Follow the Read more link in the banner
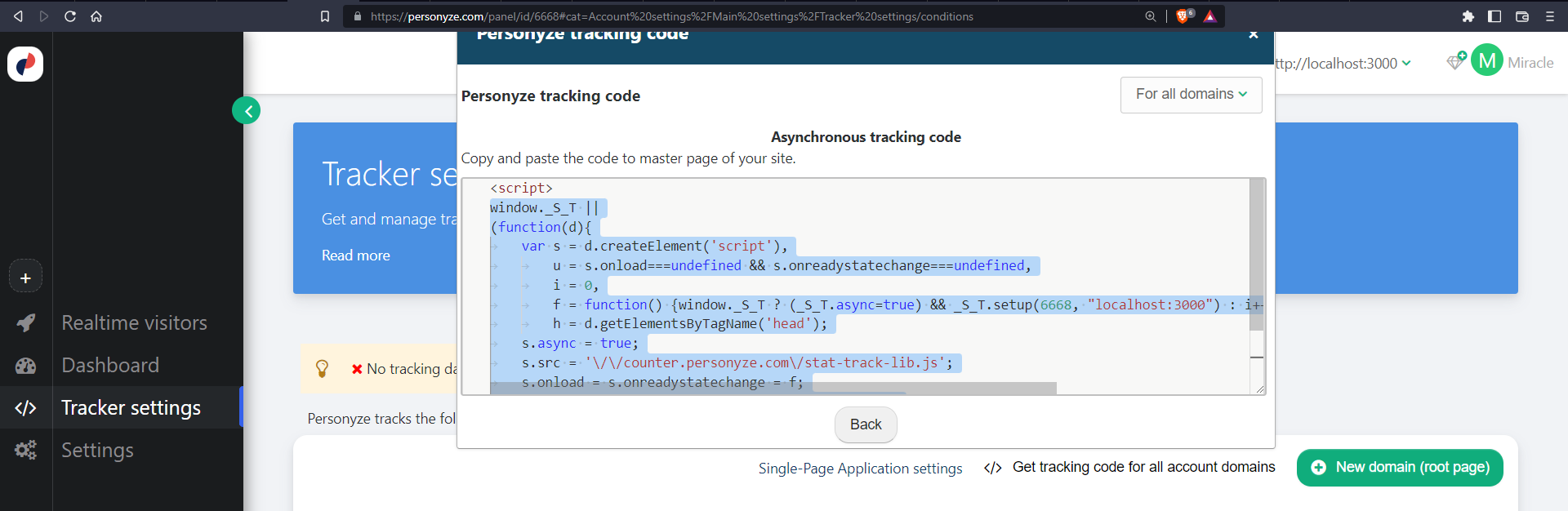This screenshot has width=1568, height=511. click(356, 255)
